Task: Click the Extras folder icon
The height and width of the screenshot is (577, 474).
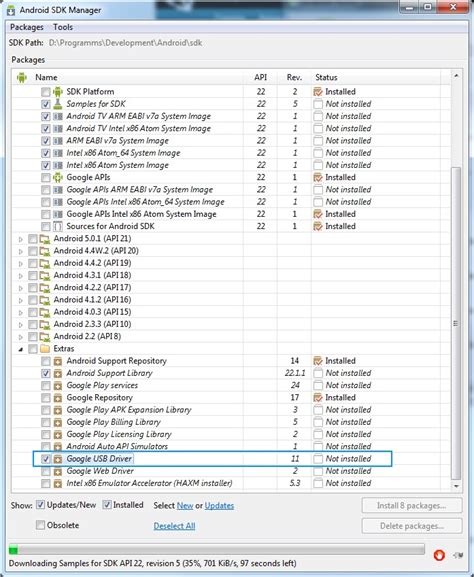Action: pos(45,348)
